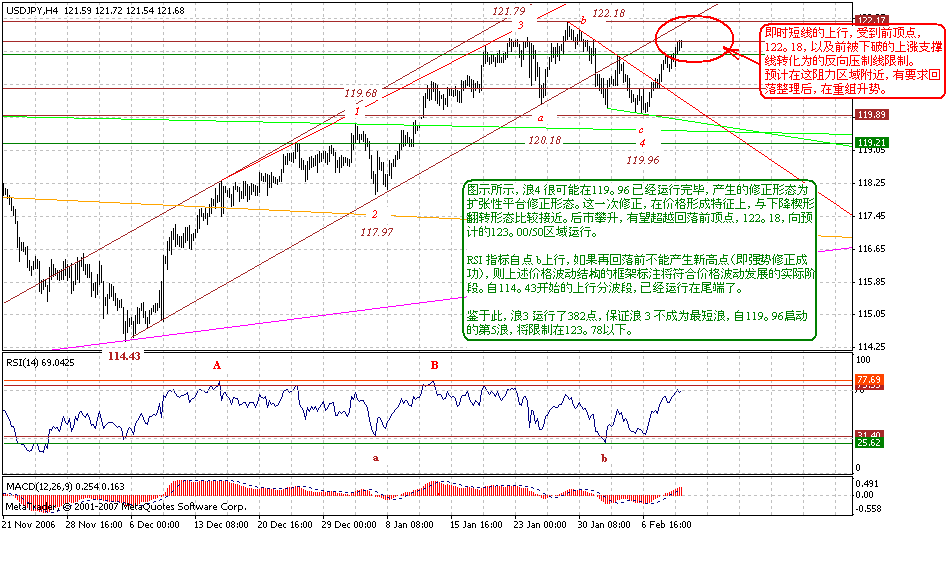Click the 23 Jan 00:00 date label

(x=540, y=525)
